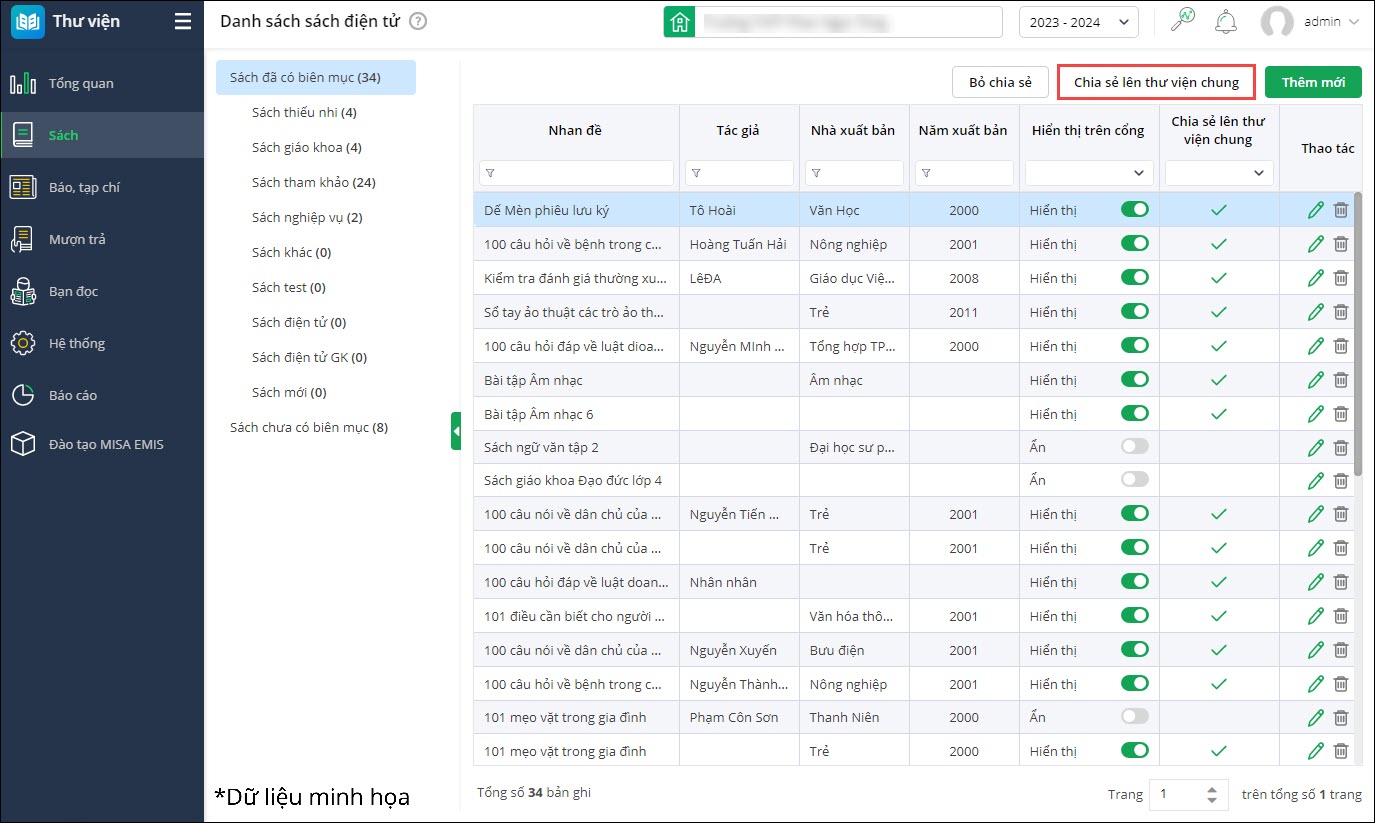
Task: Delete the Sách ngữ văn tập 2 row
Action: 1341,447
